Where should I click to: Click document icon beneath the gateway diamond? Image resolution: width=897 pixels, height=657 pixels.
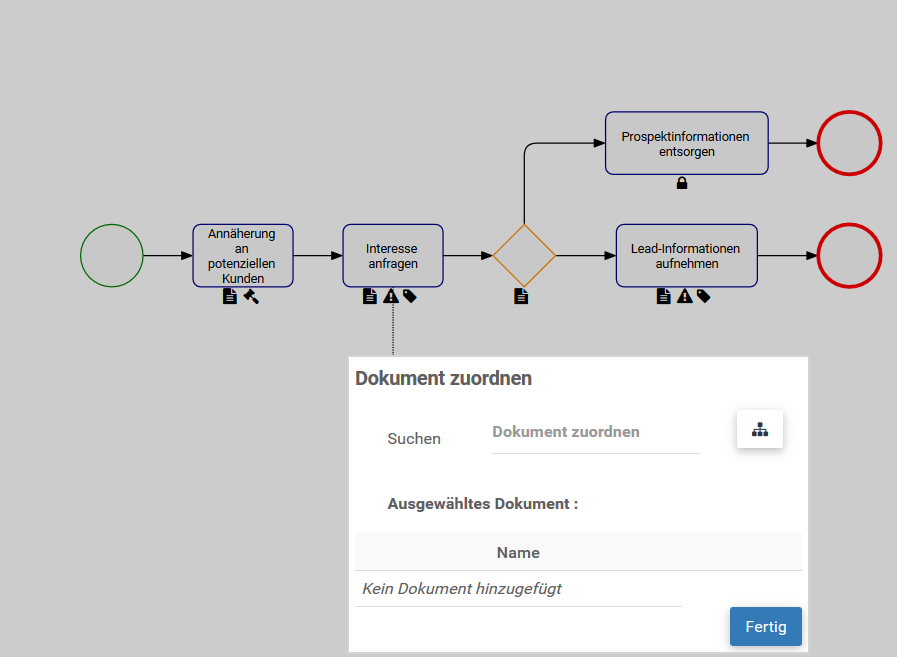click(521, 296)
